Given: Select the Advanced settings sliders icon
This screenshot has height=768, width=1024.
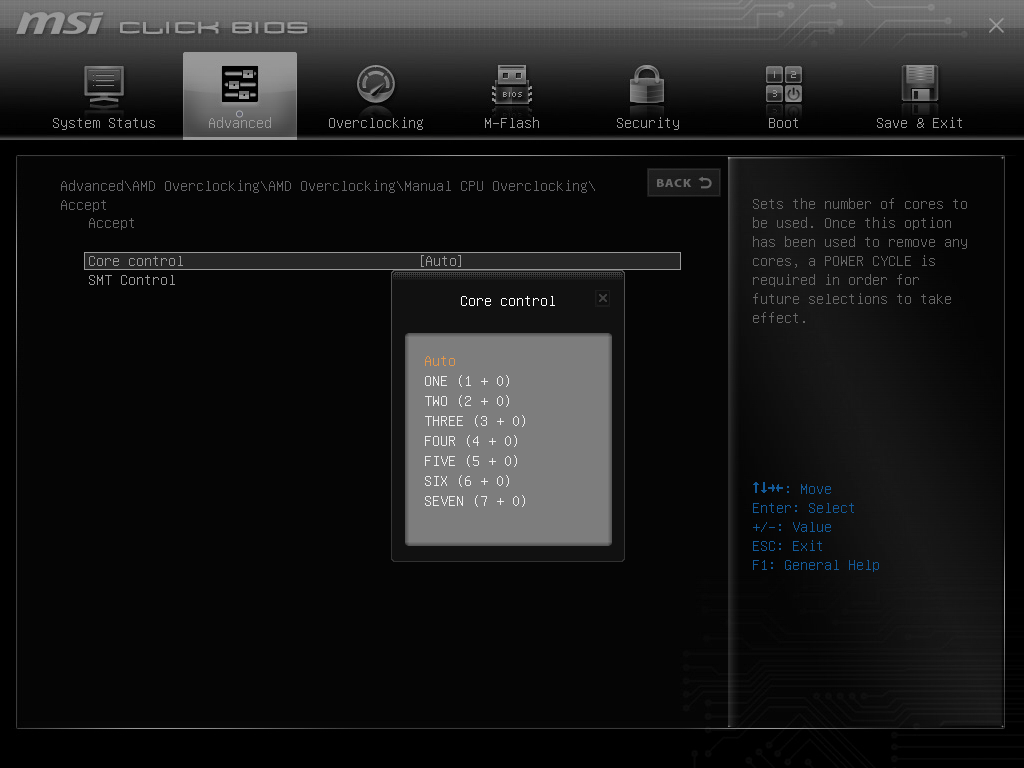Looking at the screenshot, I should tap(240, 84).
